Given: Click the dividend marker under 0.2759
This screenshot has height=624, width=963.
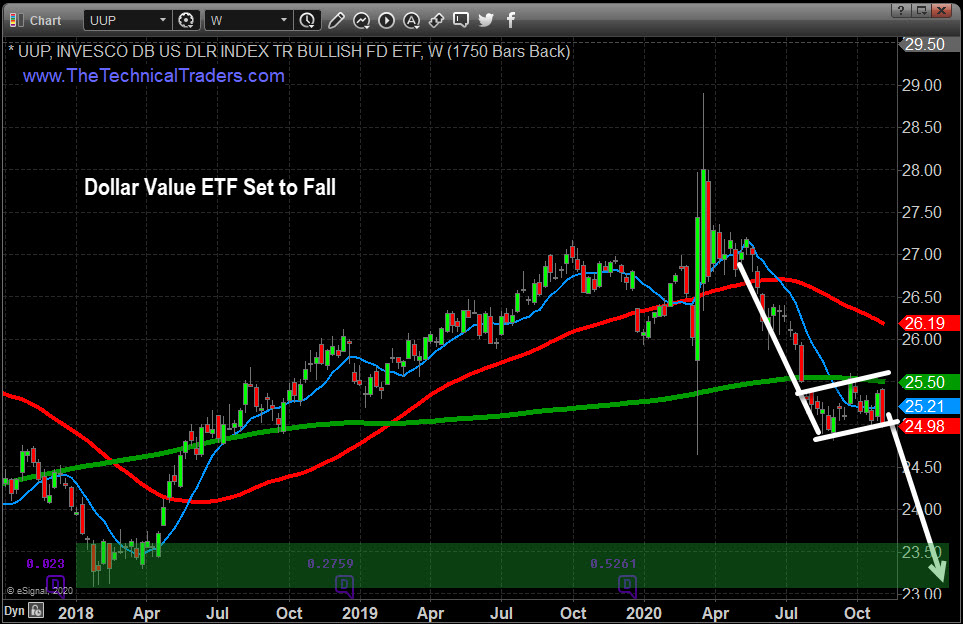Looking at the screenshot, I should [345, 585].
